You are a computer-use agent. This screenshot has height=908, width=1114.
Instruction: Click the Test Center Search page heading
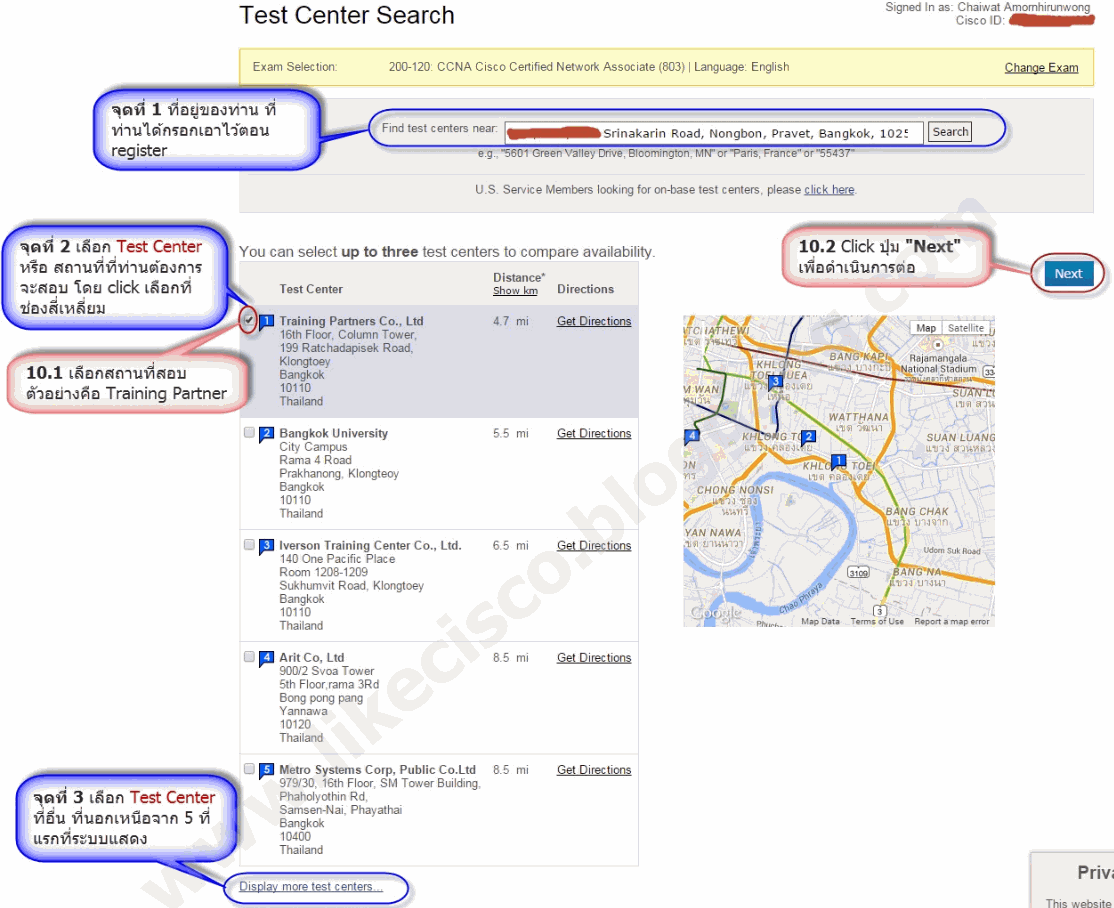(x=347, y=15)
